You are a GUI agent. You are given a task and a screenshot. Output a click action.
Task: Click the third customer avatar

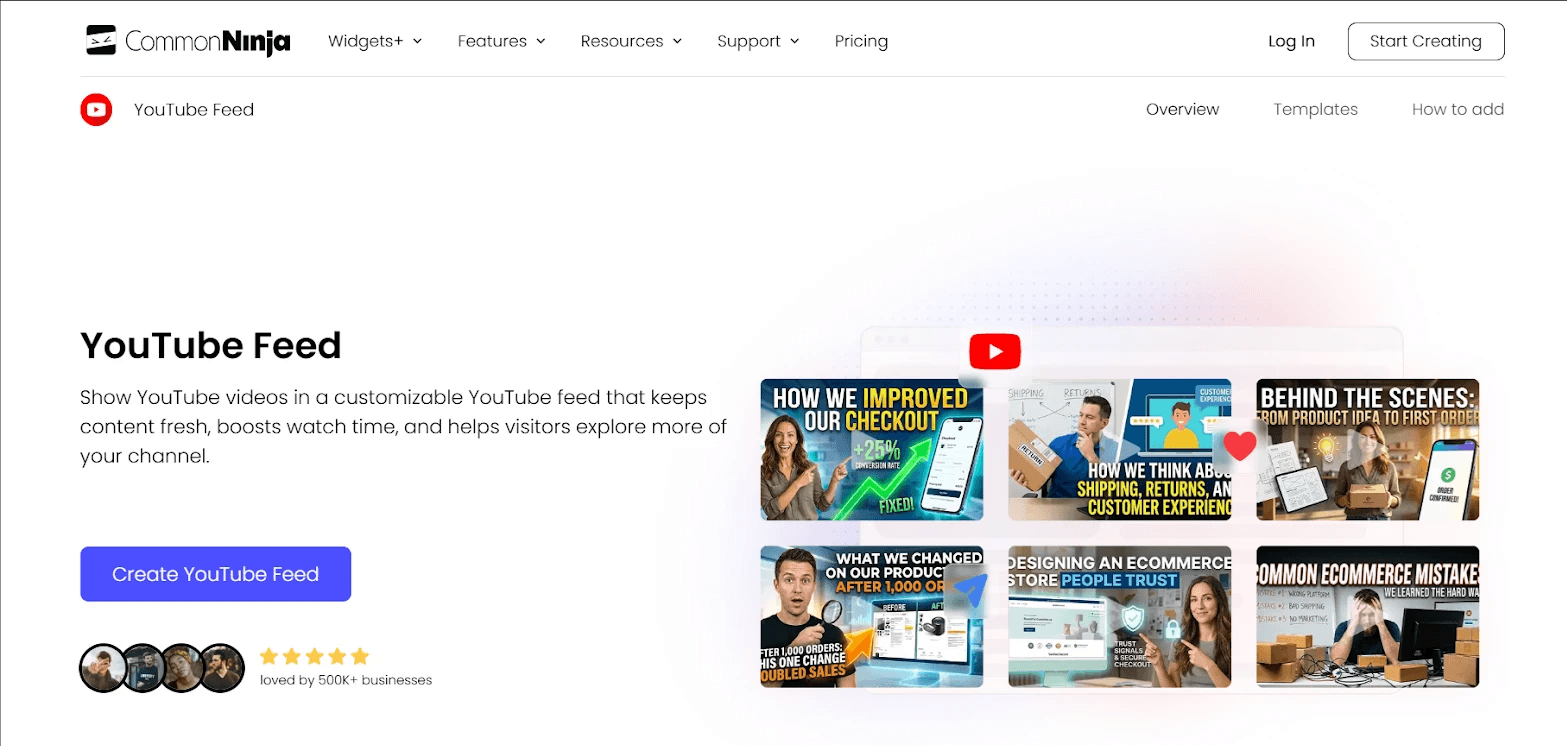click(x=183, y=668)
